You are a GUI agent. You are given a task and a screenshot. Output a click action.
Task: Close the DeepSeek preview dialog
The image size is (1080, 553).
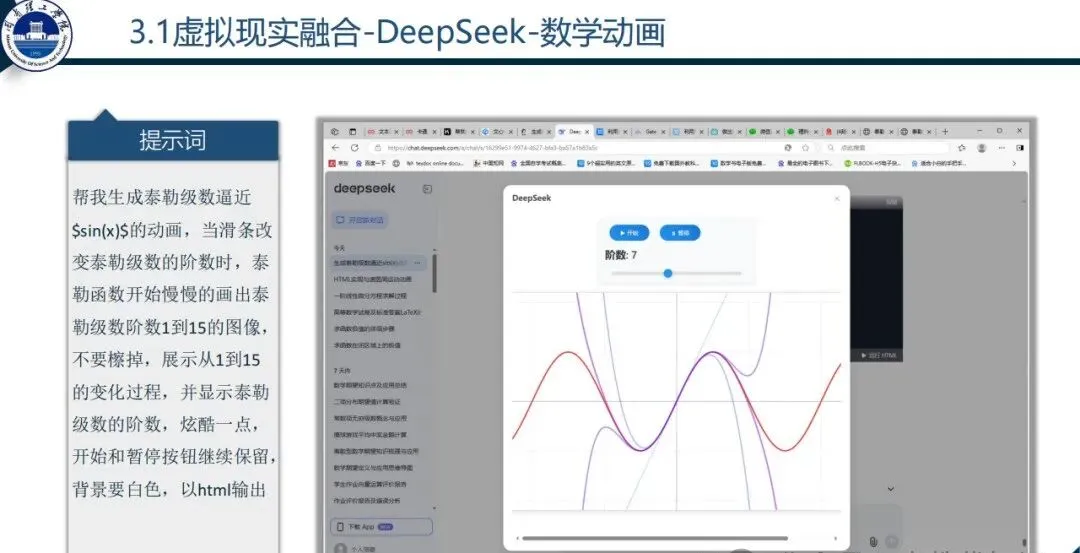click(837, 198)
